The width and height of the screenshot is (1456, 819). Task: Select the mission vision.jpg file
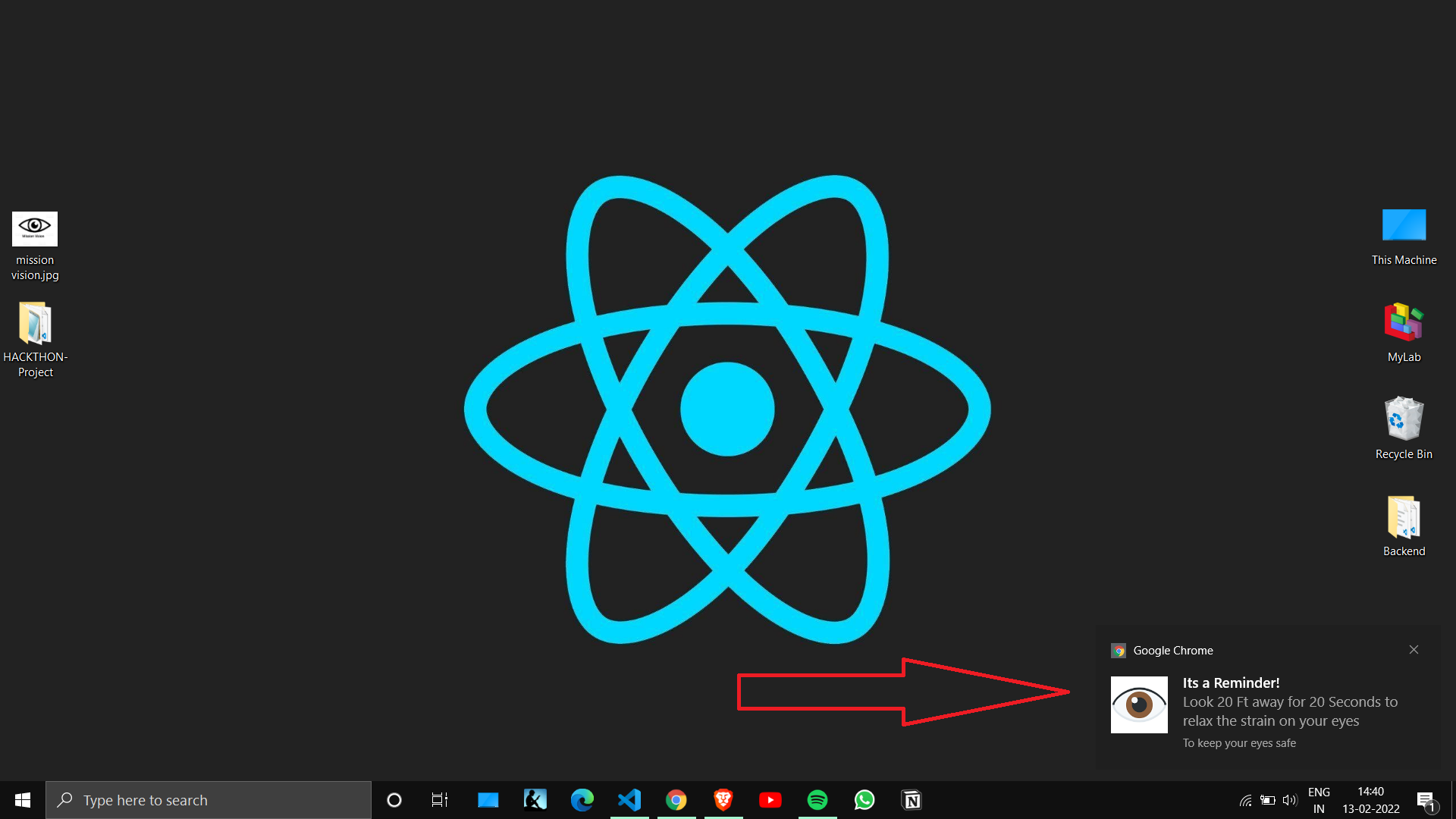pos(35,229)
